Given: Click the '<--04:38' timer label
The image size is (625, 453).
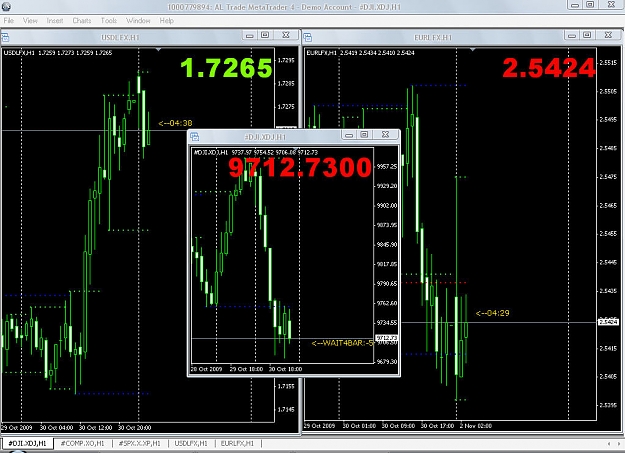Looking at the screenshot, I should coord(175,123).
